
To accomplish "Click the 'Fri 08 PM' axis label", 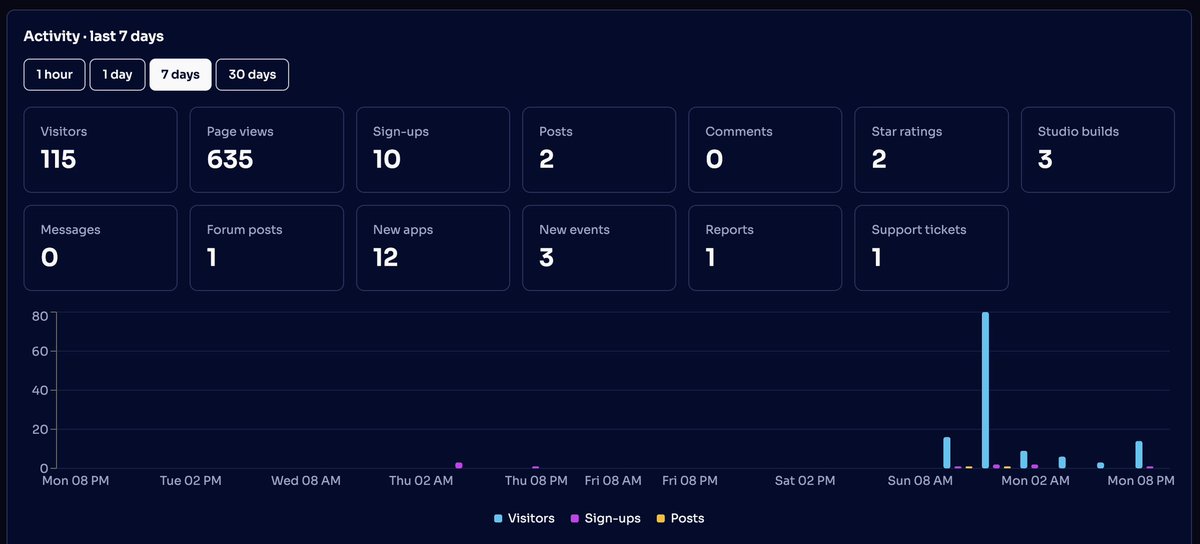I will pos(690,481).
